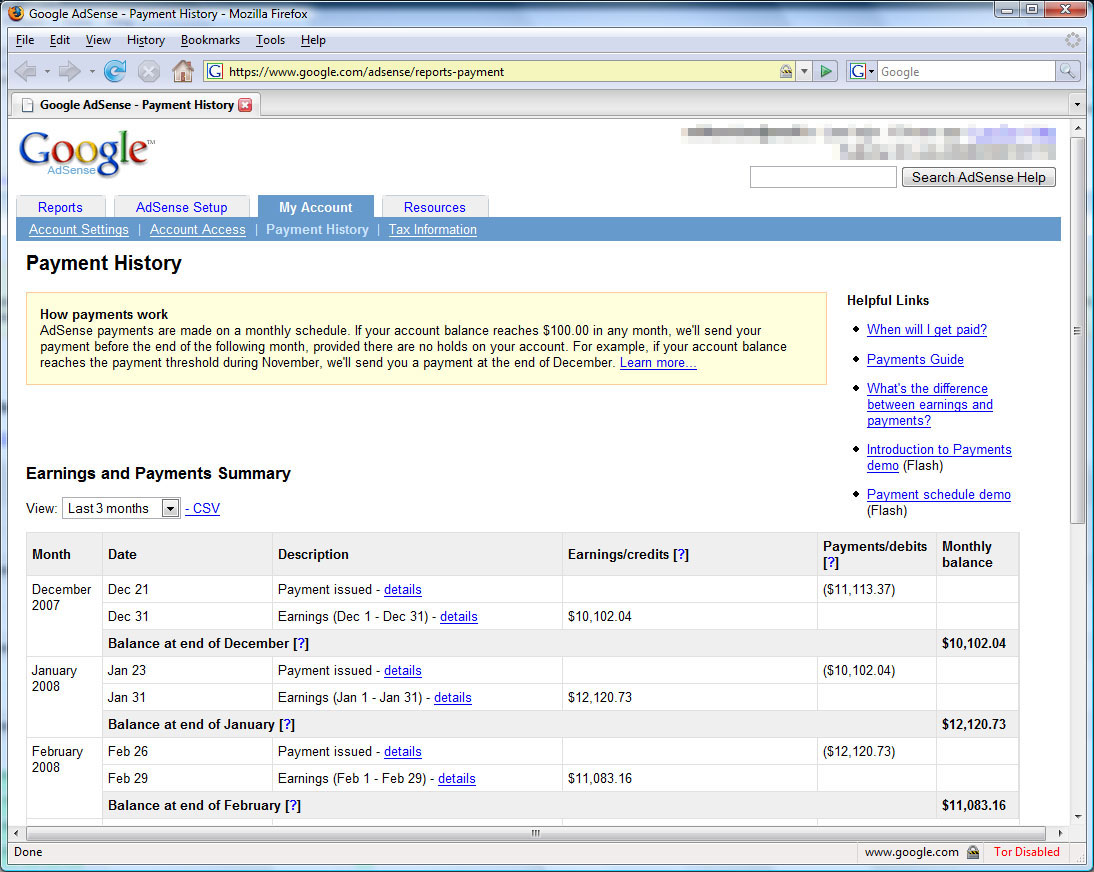Click help mark for Balance at end of December
1094x872 pixels.
(301, 643)
